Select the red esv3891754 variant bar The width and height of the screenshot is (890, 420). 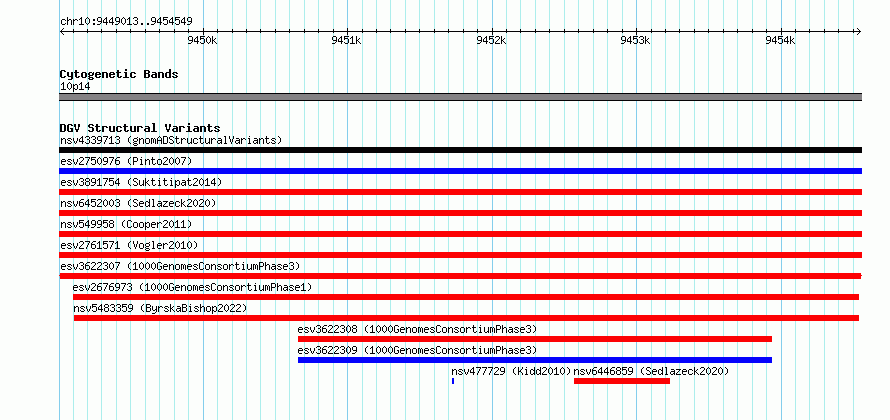460,192
